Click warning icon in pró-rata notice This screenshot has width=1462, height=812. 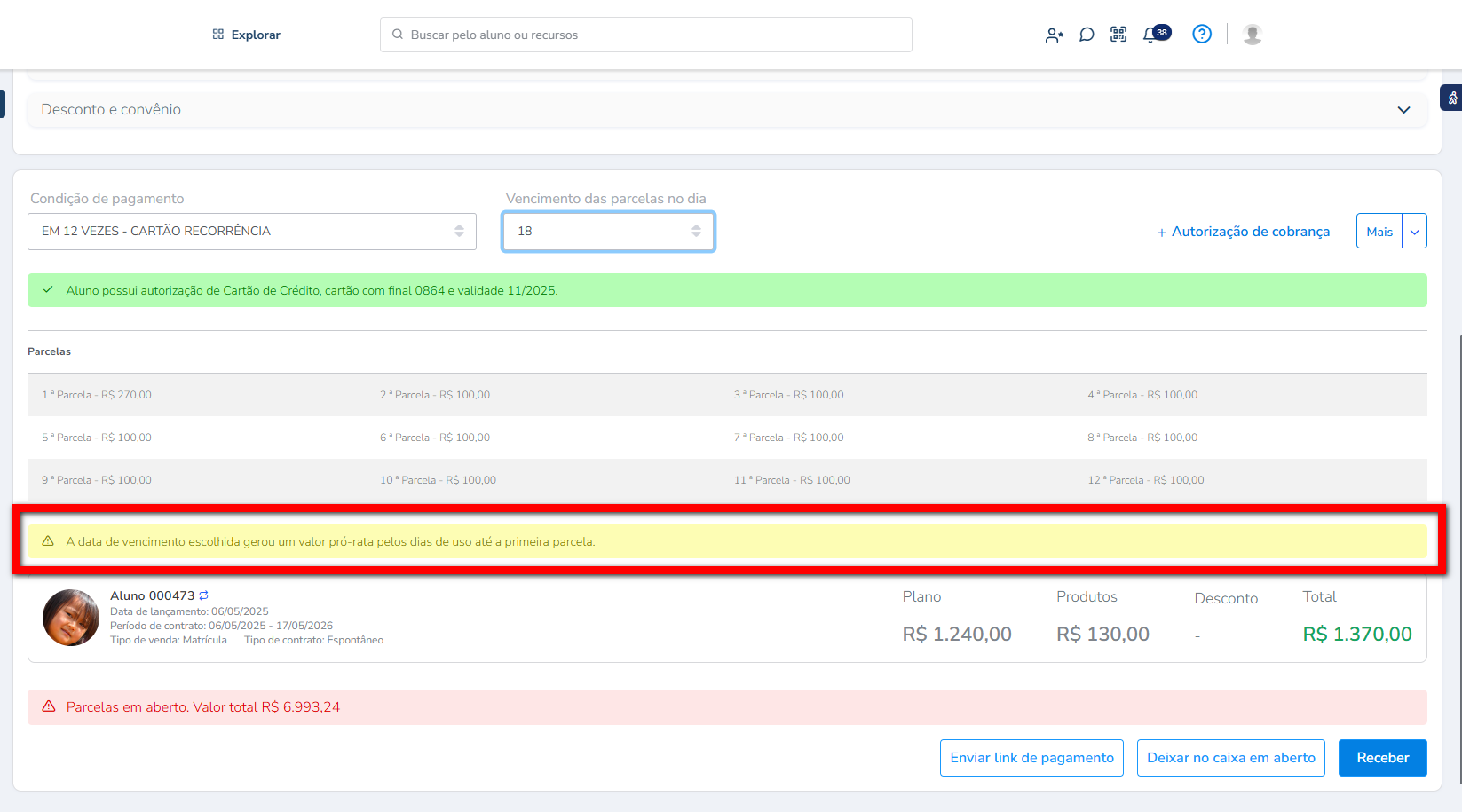48,541
